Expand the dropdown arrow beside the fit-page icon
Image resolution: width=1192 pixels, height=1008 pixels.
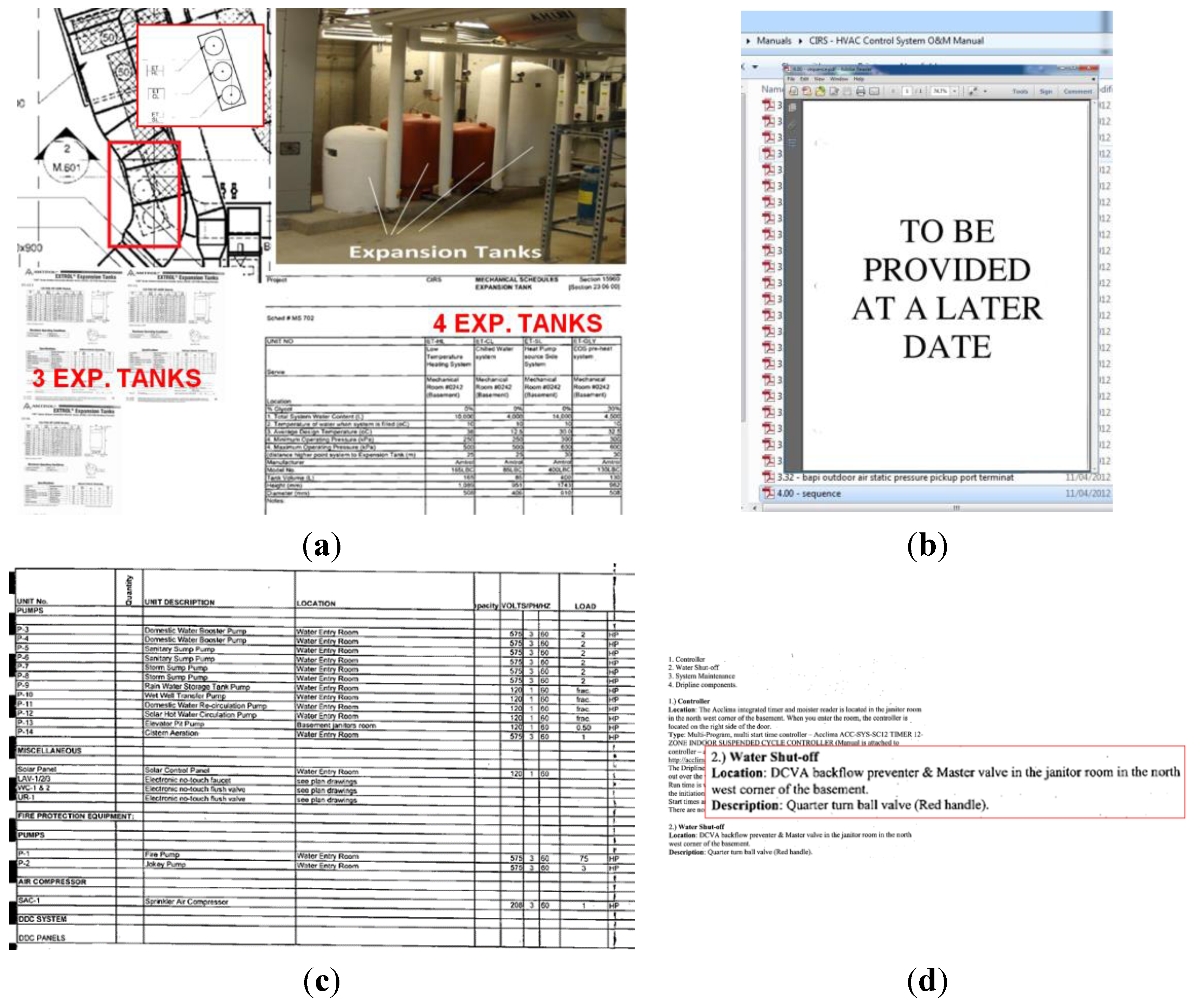985,91
